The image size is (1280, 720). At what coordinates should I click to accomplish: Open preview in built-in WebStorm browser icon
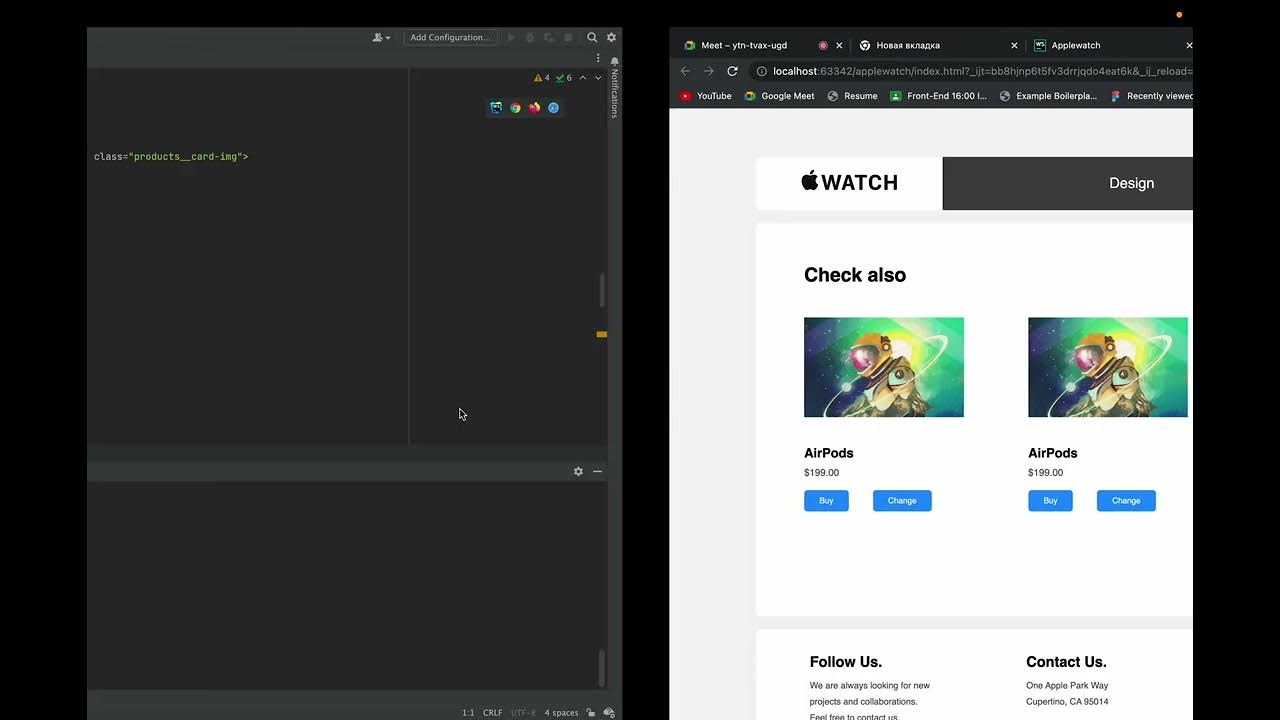[x=496, y=107]
